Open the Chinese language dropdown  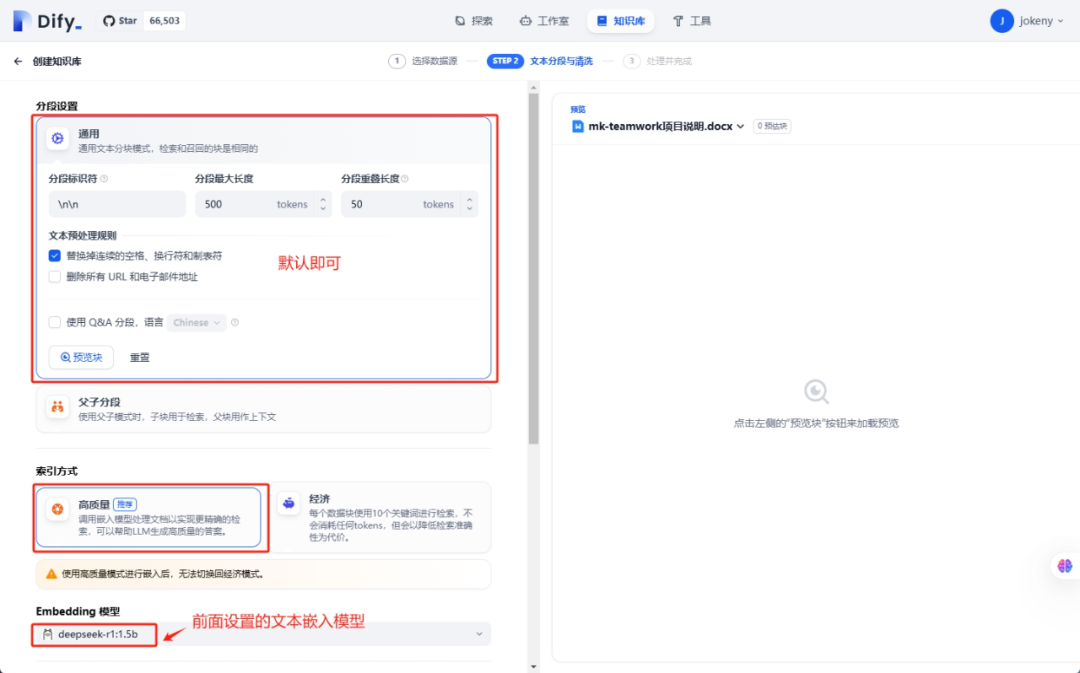coord(196,322)
